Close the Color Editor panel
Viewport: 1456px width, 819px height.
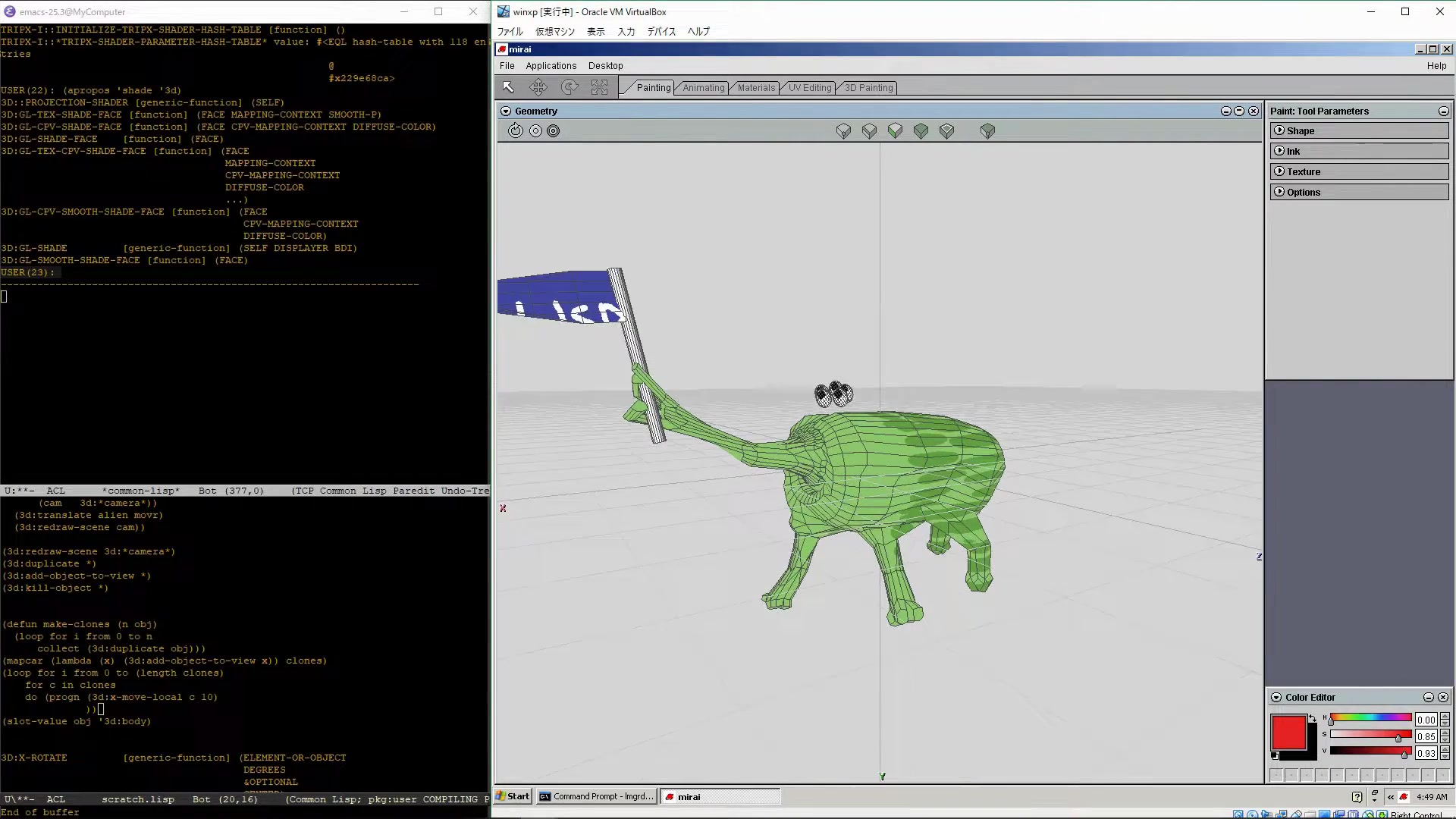pos(1443,697)
